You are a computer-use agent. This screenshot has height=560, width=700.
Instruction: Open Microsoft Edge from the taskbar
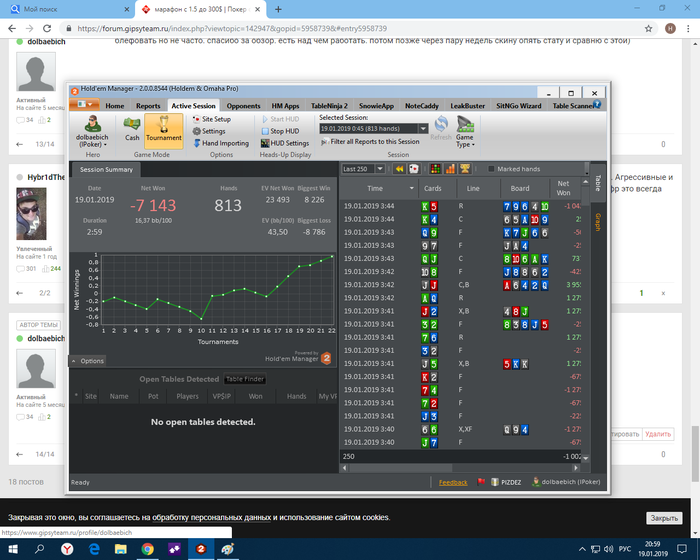94,549
